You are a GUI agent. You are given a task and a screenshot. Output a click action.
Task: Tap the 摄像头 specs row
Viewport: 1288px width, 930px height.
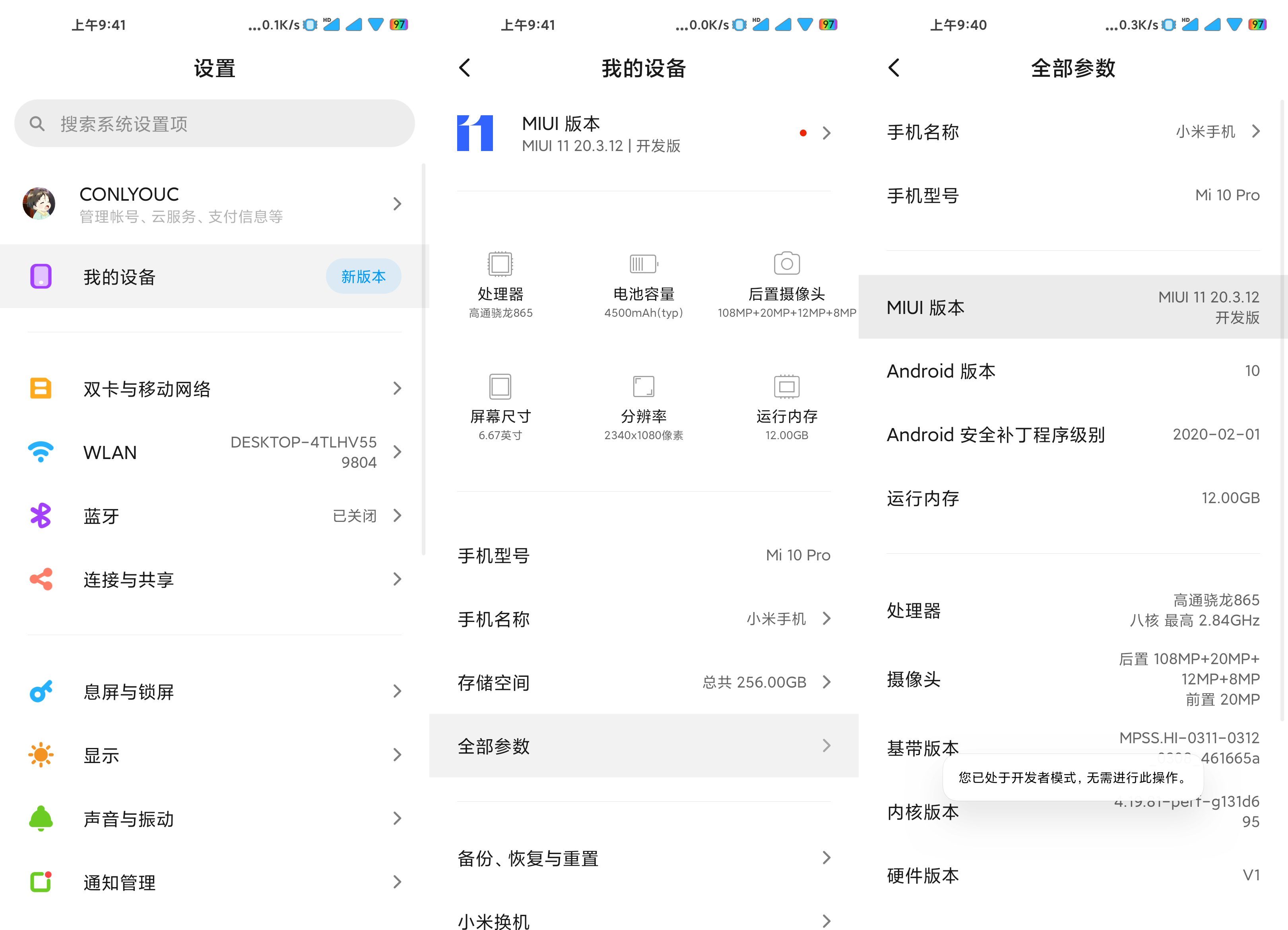click(1073, 679)
